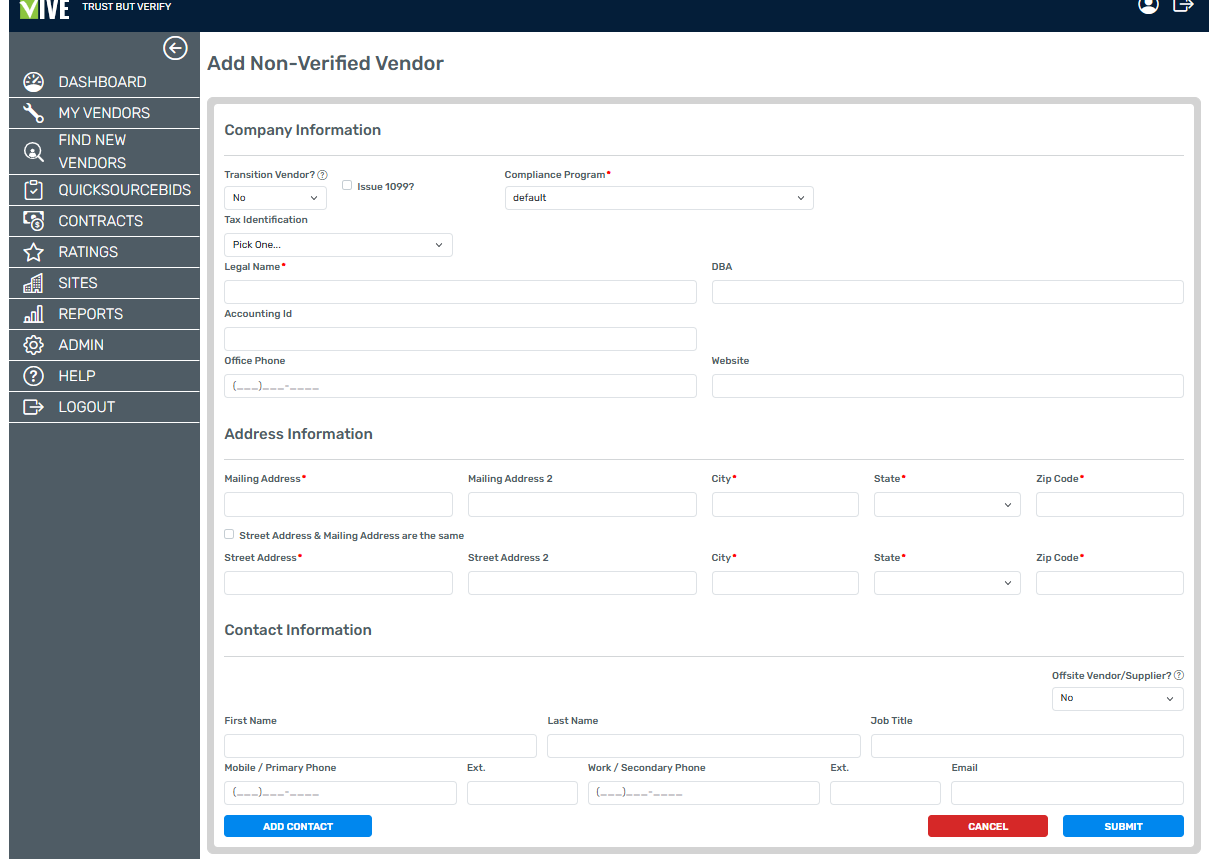Focus the Office Phone field

460,386
